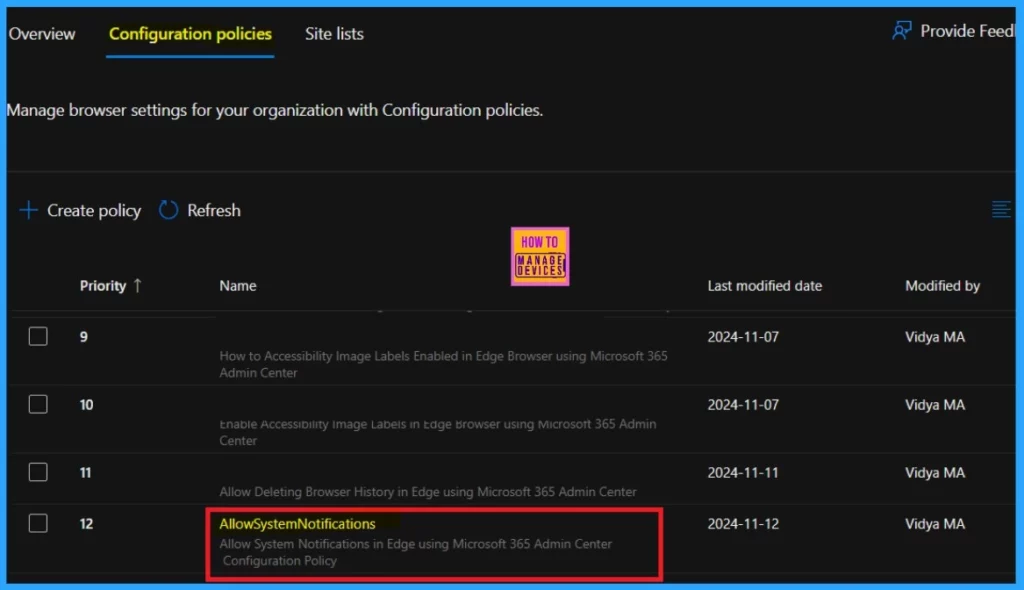Click the priority 10 number cell
The image size is (1024, 590).
click(86, 404)
